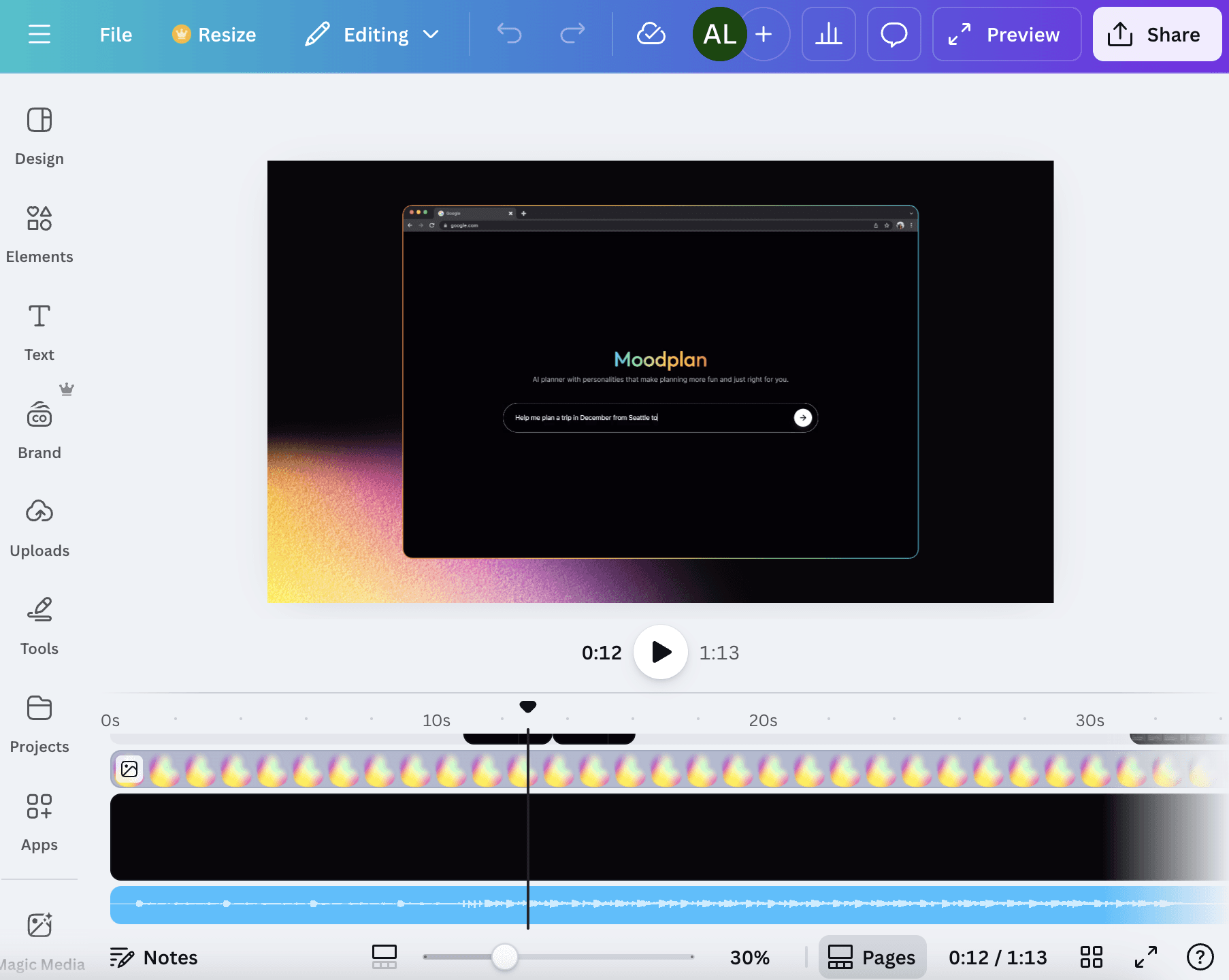Open the grid view icon
1229x980 pixels.
(1092, 957)
